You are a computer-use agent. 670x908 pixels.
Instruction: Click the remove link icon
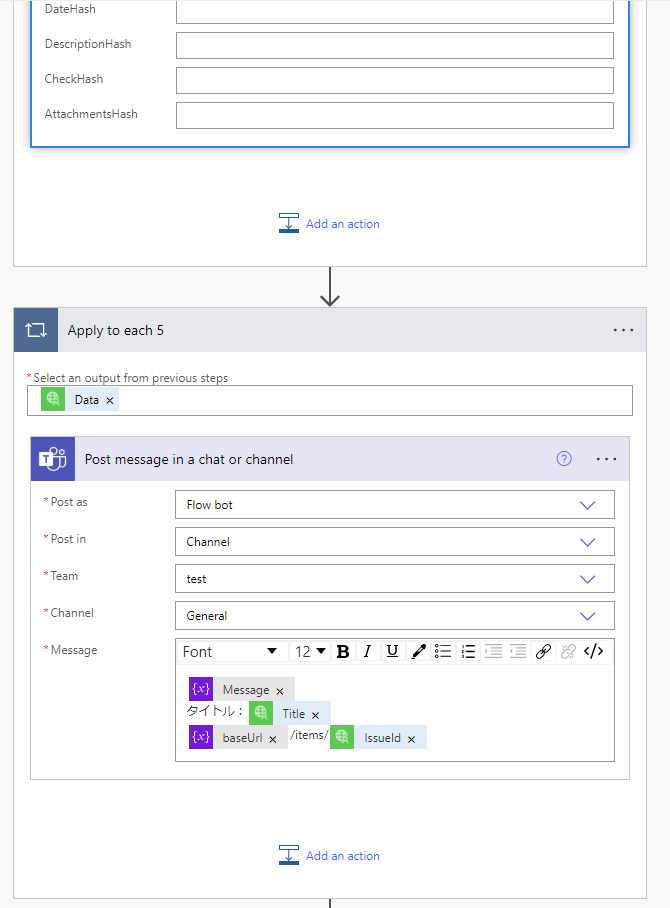click(x=568, y=651)
